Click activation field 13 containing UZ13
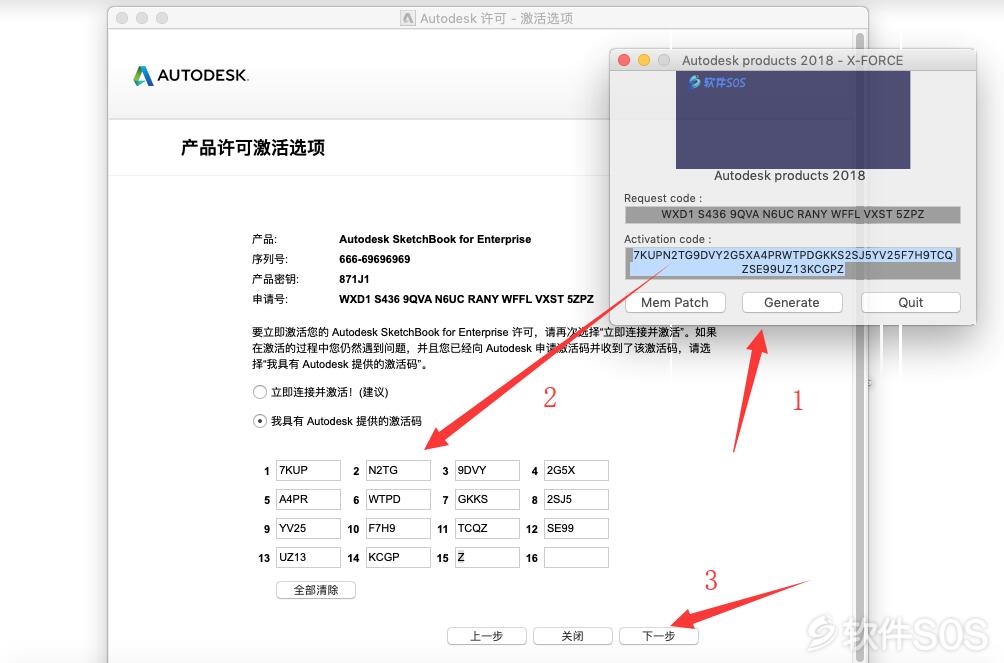The width and height of the screenshot is (1004, 663). point(308,557)
